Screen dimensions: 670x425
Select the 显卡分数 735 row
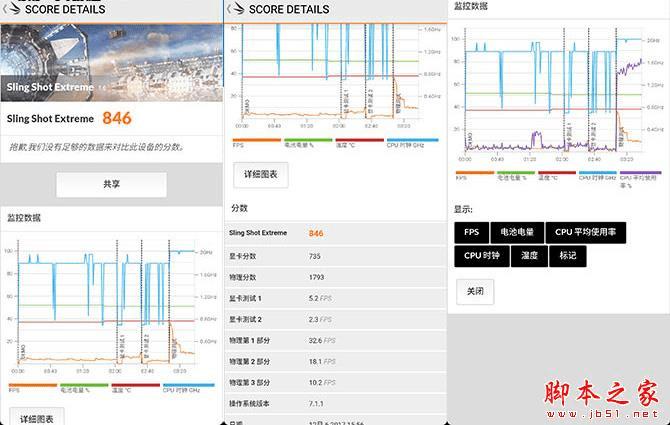click(335, 256)
